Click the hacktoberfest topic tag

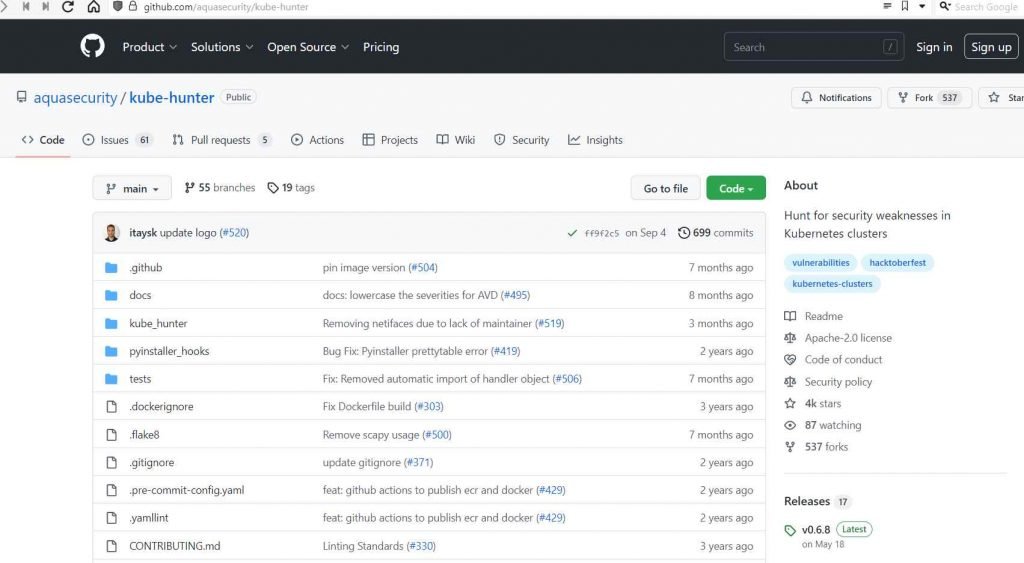pyautogui.click(x=897, y=263)
